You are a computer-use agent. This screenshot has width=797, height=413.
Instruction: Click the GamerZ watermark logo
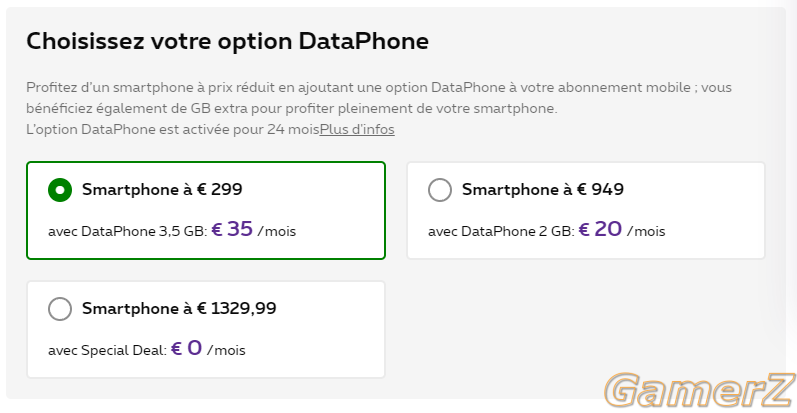tap(699, 390)
